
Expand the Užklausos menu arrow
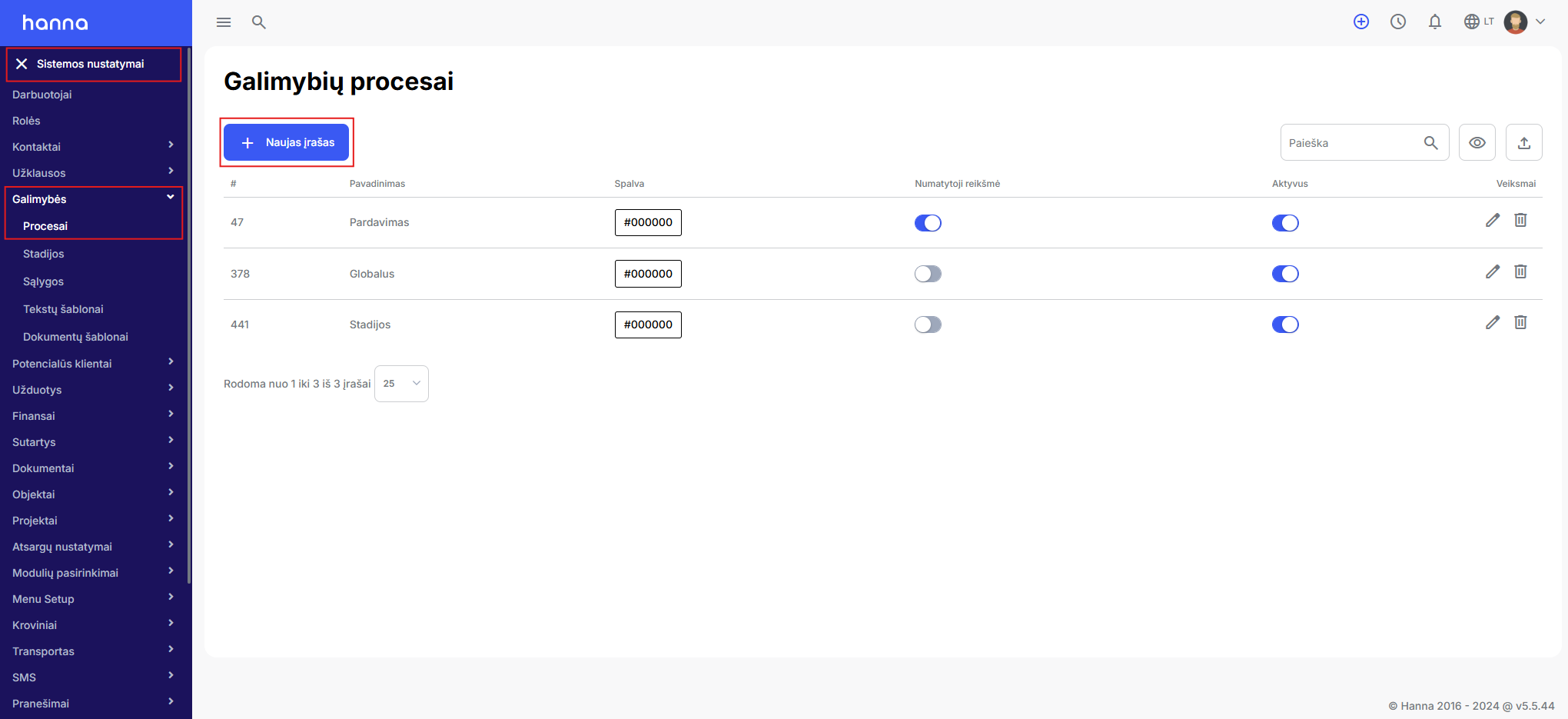[171, 171]
